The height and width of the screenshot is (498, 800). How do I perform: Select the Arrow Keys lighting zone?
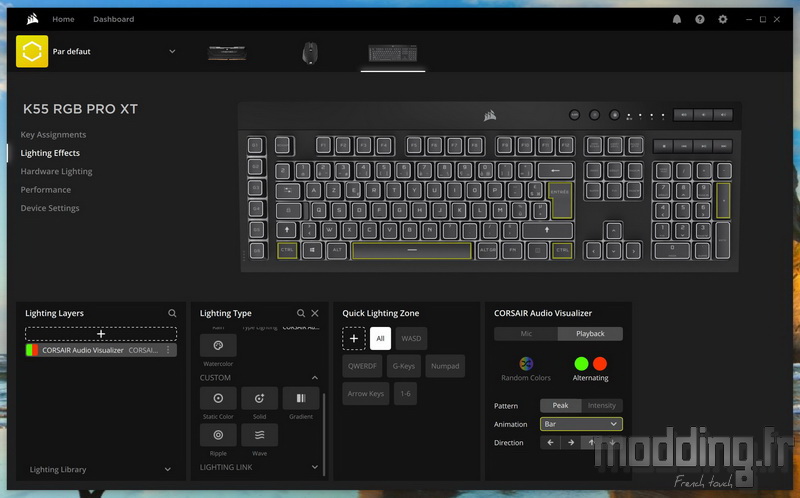[366, 393]
